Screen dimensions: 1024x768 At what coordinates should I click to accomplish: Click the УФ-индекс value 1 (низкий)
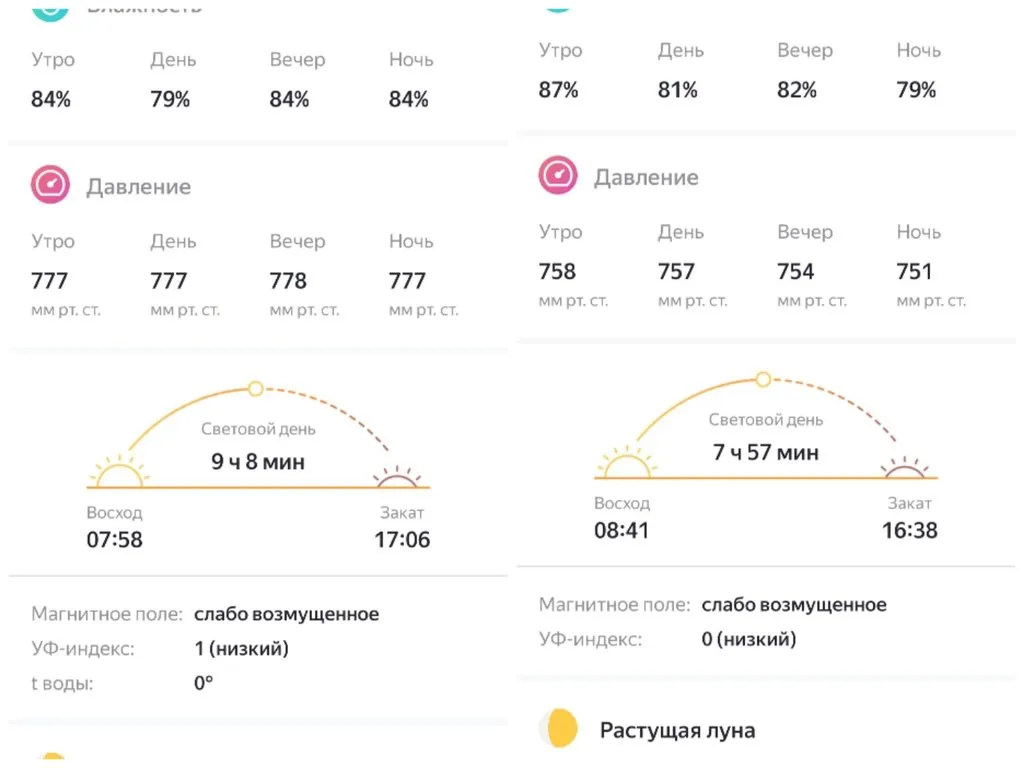[242, 648]
